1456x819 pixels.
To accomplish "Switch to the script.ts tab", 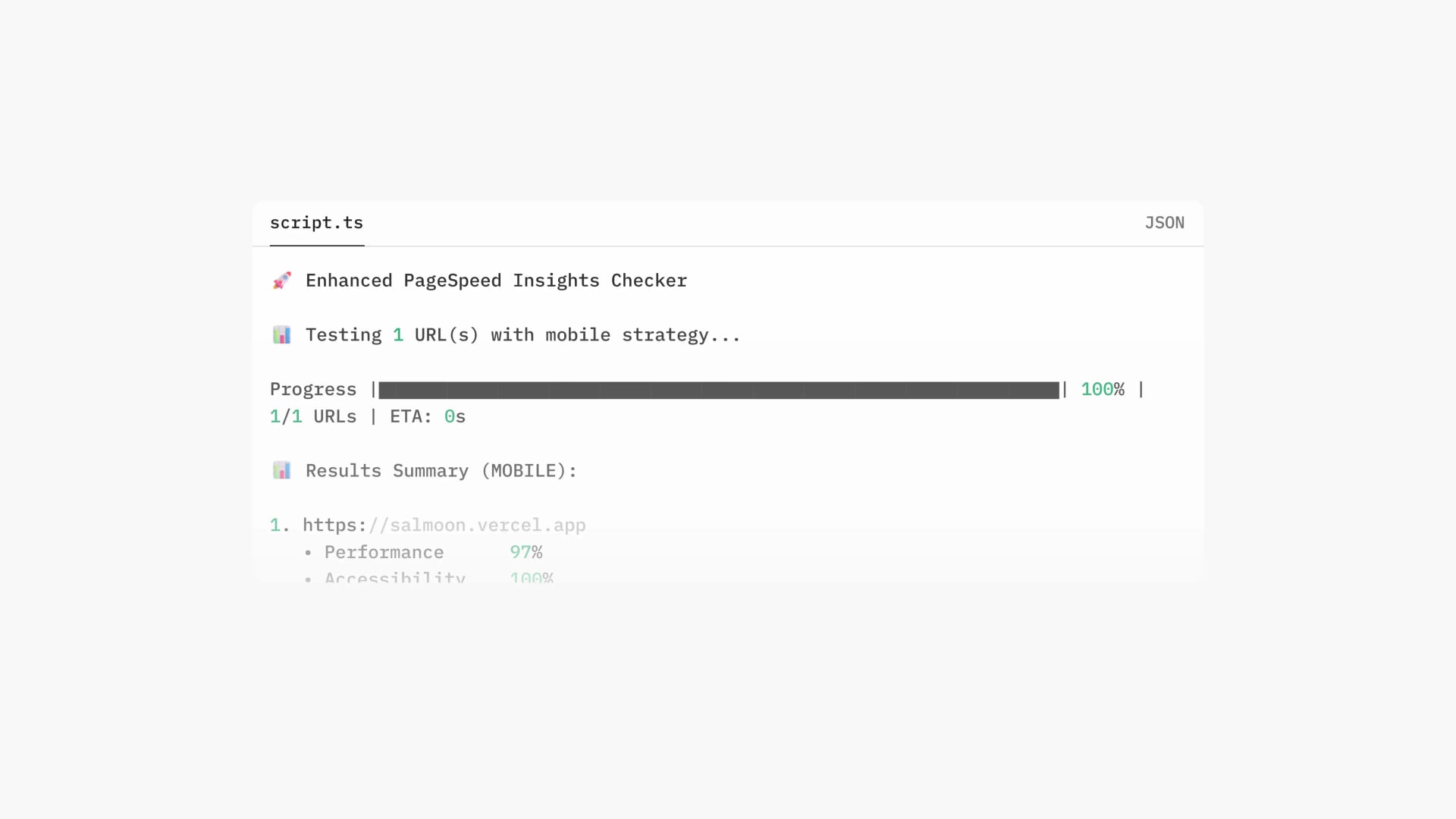I will click(316, 223).
